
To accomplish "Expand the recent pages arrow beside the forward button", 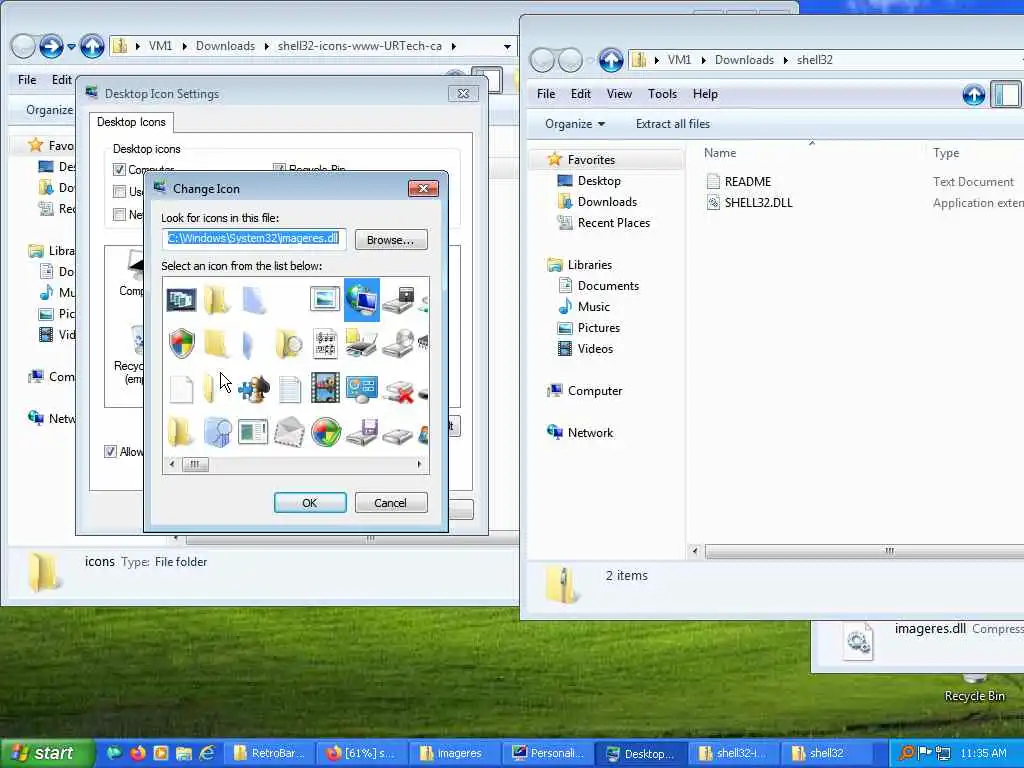I will click(72, 47).
